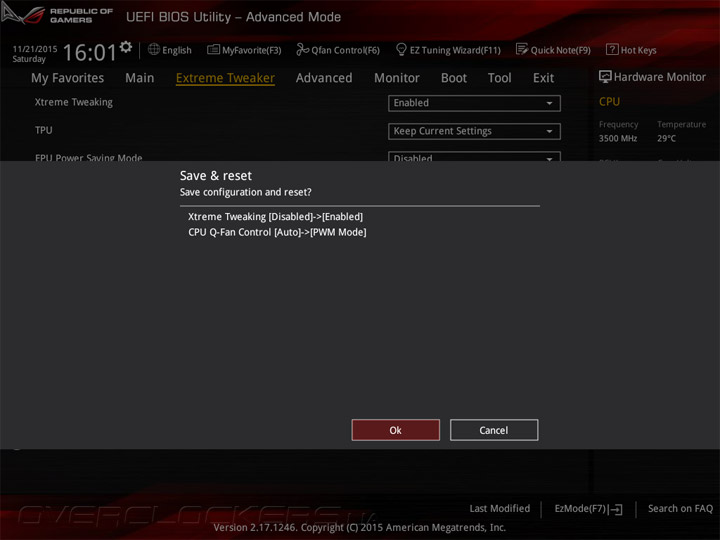720x540 pixels.
Task: Click the 11/21/2015 date text
Action: click(35, 49)
